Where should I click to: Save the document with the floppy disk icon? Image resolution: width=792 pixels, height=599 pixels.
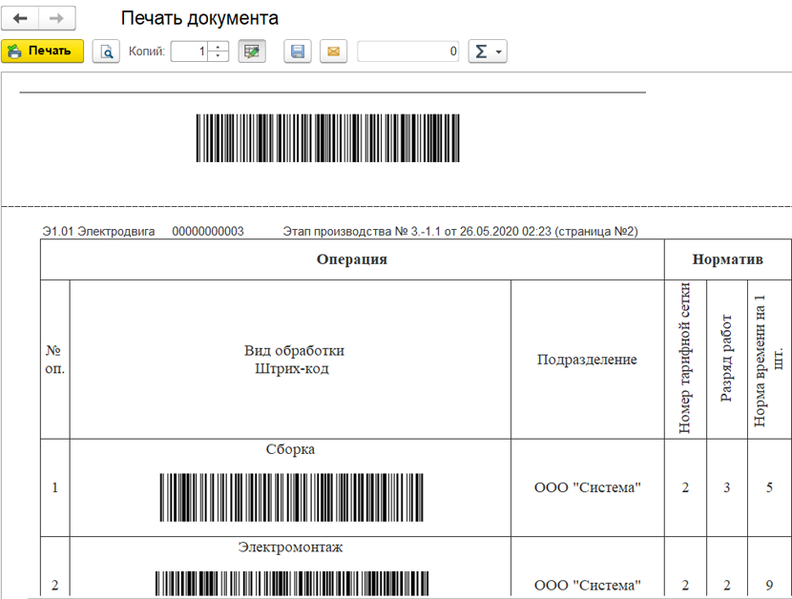point(296,51)
